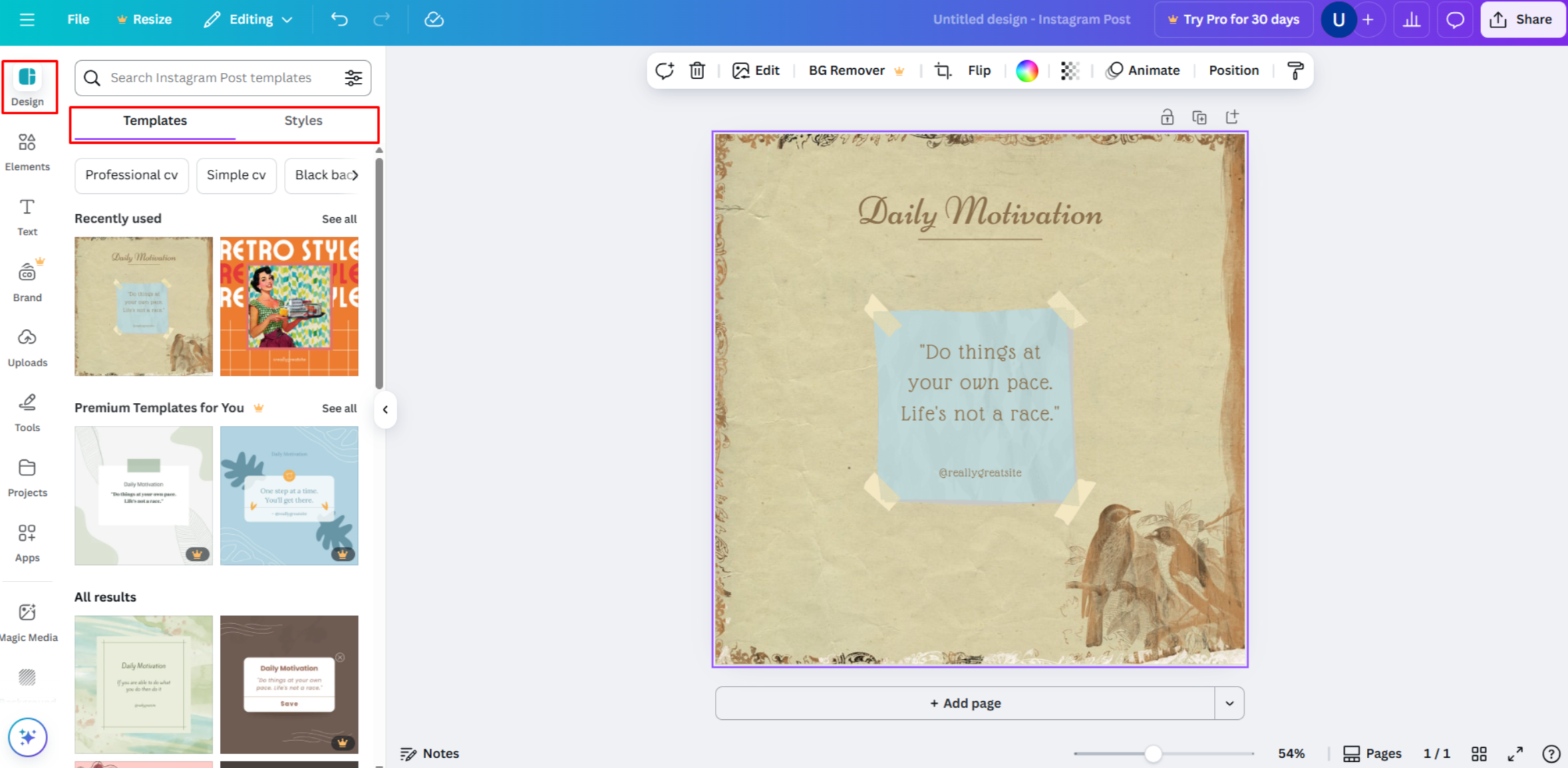Select the copy style paint roller
Screen dimensions: 1568x768
(1295, 70)
